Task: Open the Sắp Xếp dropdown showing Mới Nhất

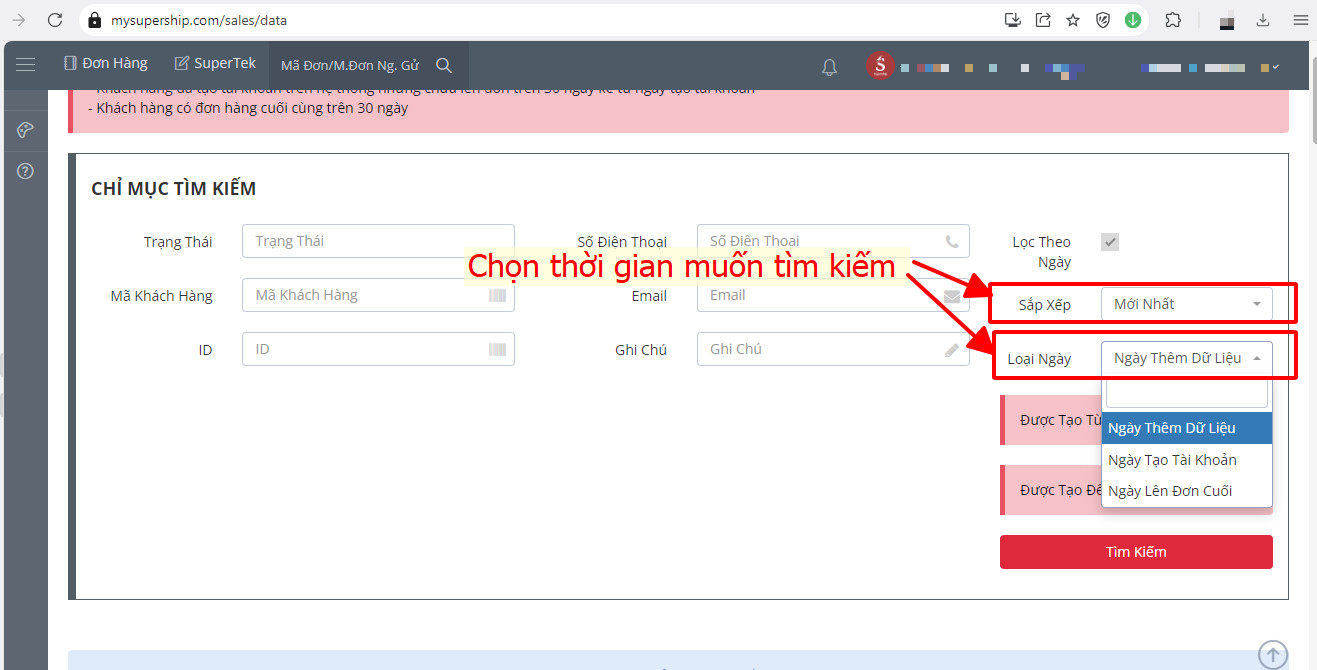Action: tap(1186, 304)
